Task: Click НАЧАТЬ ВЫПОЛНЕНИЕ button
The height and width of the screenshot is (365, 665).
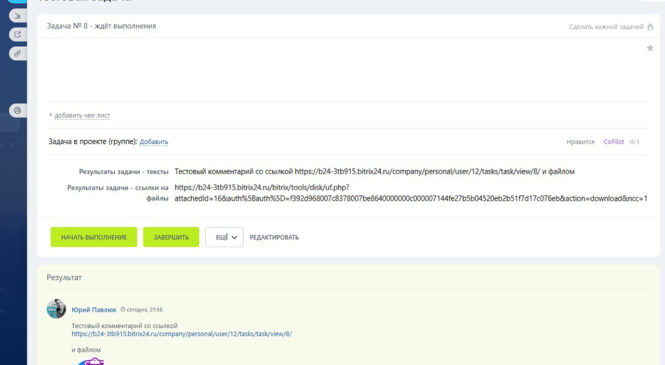Action: [94, 237]
